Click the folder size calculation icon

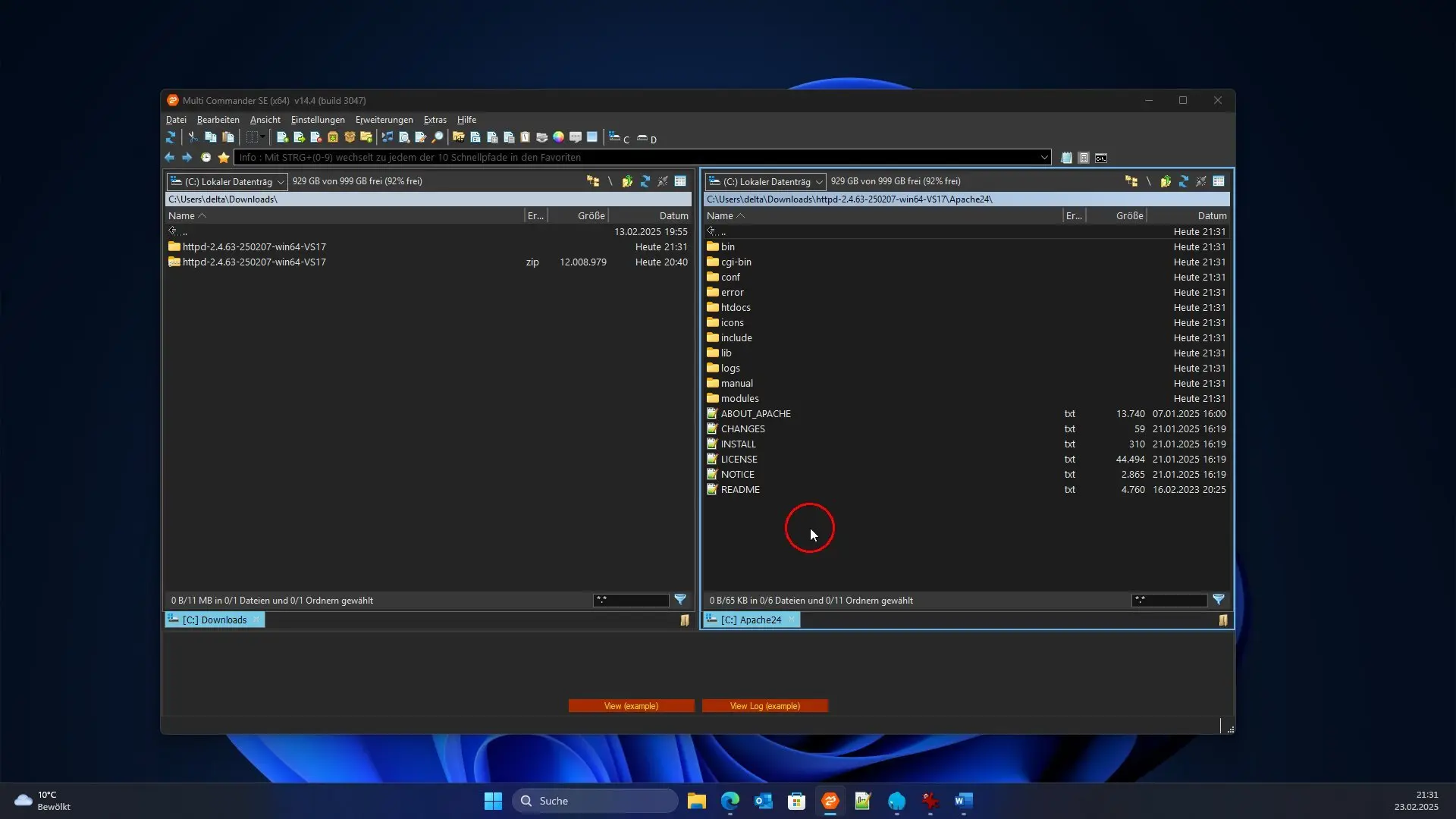click(459, 137)
